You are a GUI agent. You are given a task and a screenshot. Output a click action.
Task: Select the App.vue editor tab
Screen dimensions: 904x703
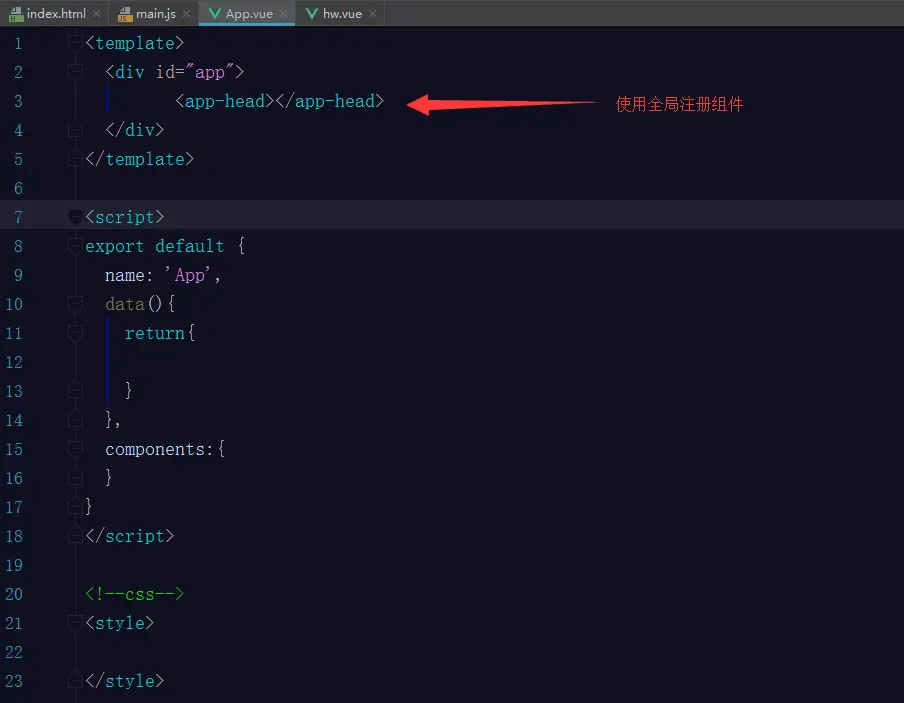click(248, 13)
